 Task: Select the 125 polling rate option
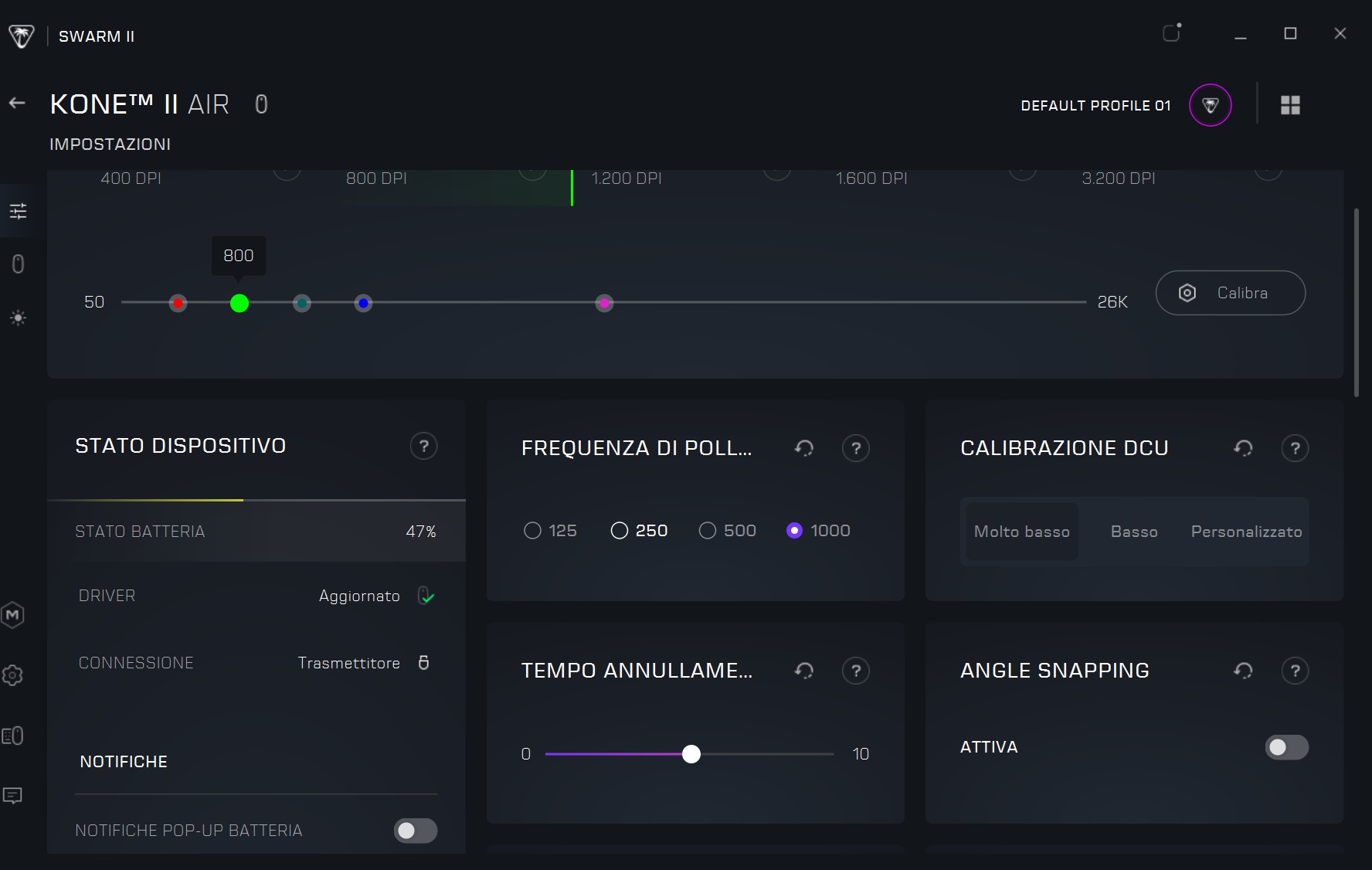coord(550,531)
